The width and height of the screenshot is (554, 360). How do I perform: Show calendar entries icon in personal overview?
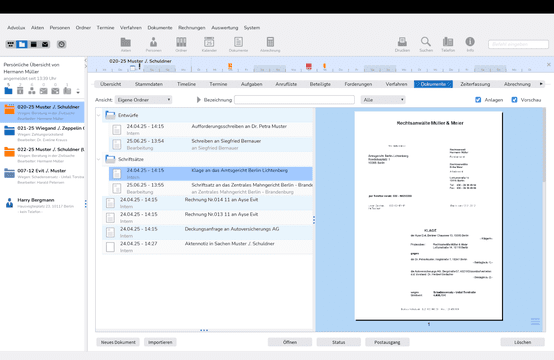pyautogui.click(x=20, y=91)
